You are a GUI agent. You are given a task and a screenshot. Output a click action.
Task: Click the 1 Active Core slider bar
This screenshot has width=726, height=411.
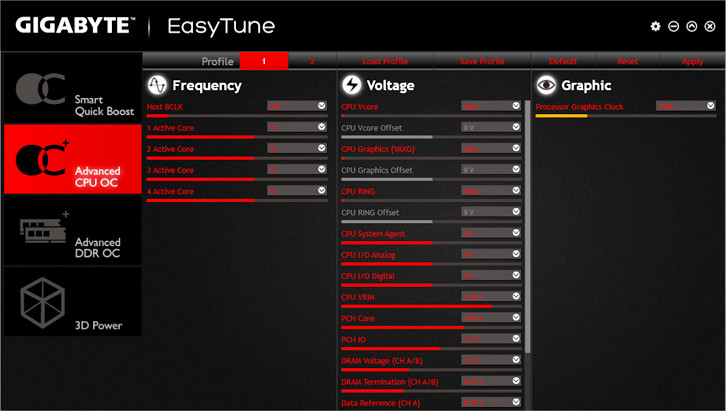tap(237, 137)
